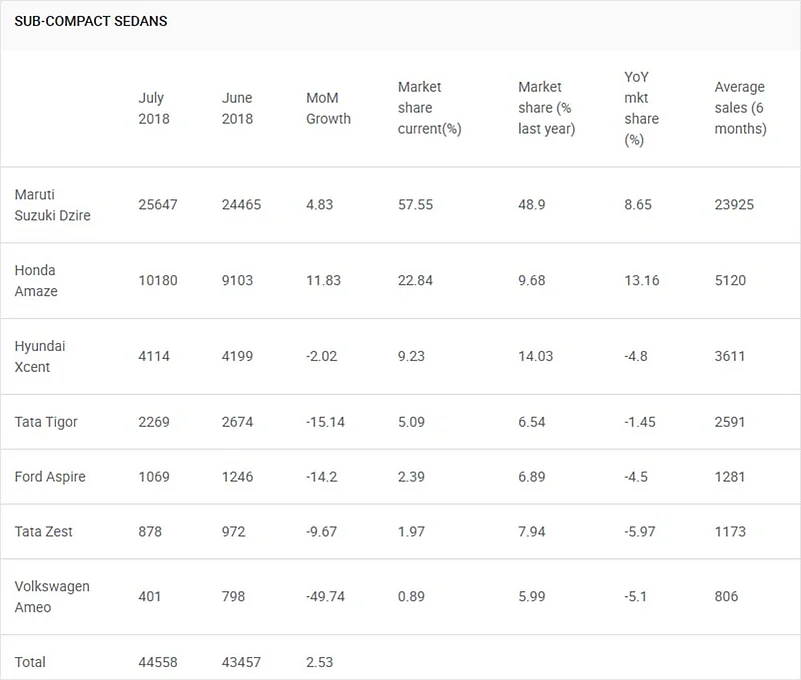This screenshot has height=680, width=801.
Task: Click the Total July 2018 value 44558
Action: tap(158, 662)
